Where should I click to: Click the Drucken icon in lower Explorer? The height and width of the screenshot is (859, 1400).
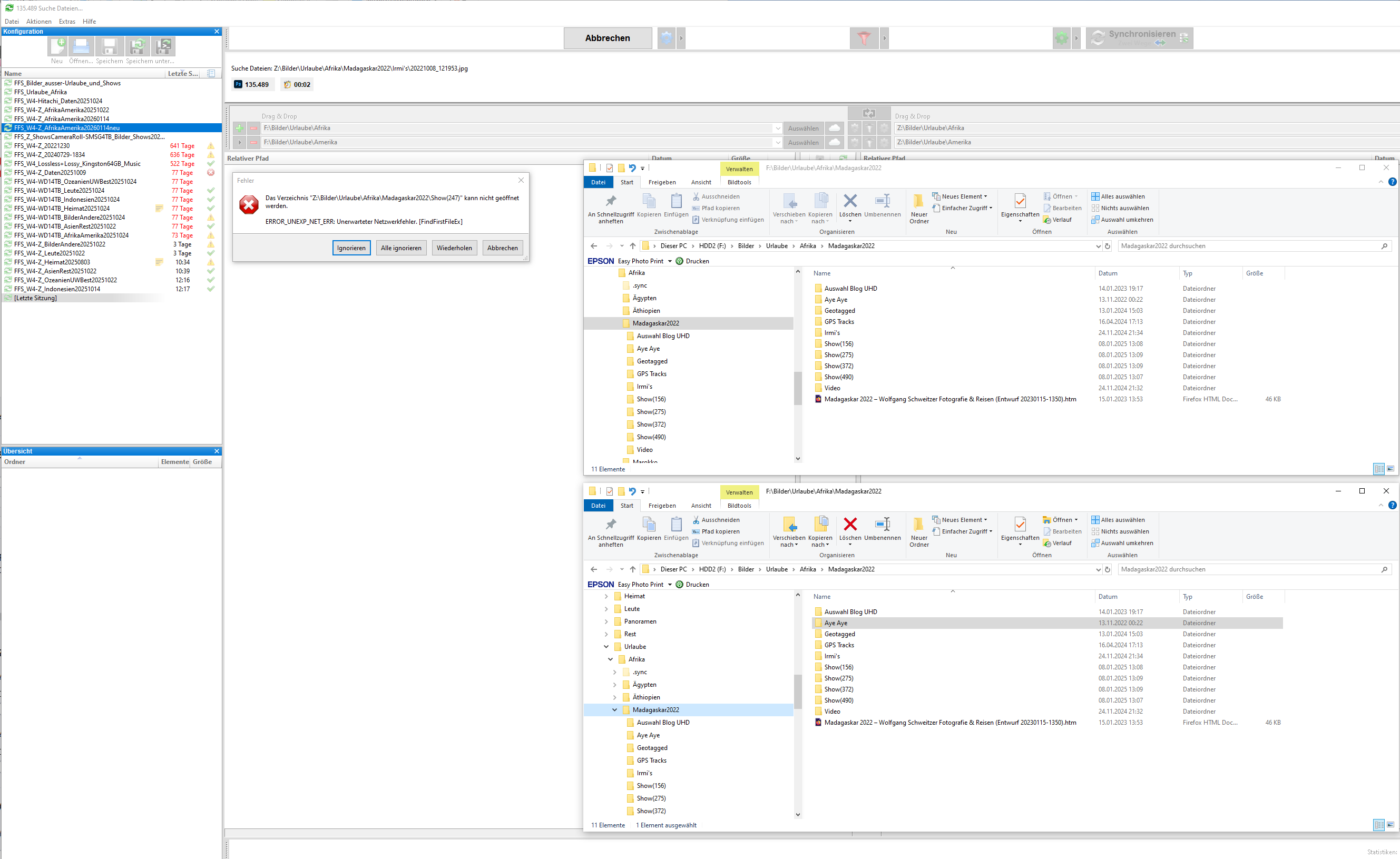pyautogui.click(x=679, y=585)
